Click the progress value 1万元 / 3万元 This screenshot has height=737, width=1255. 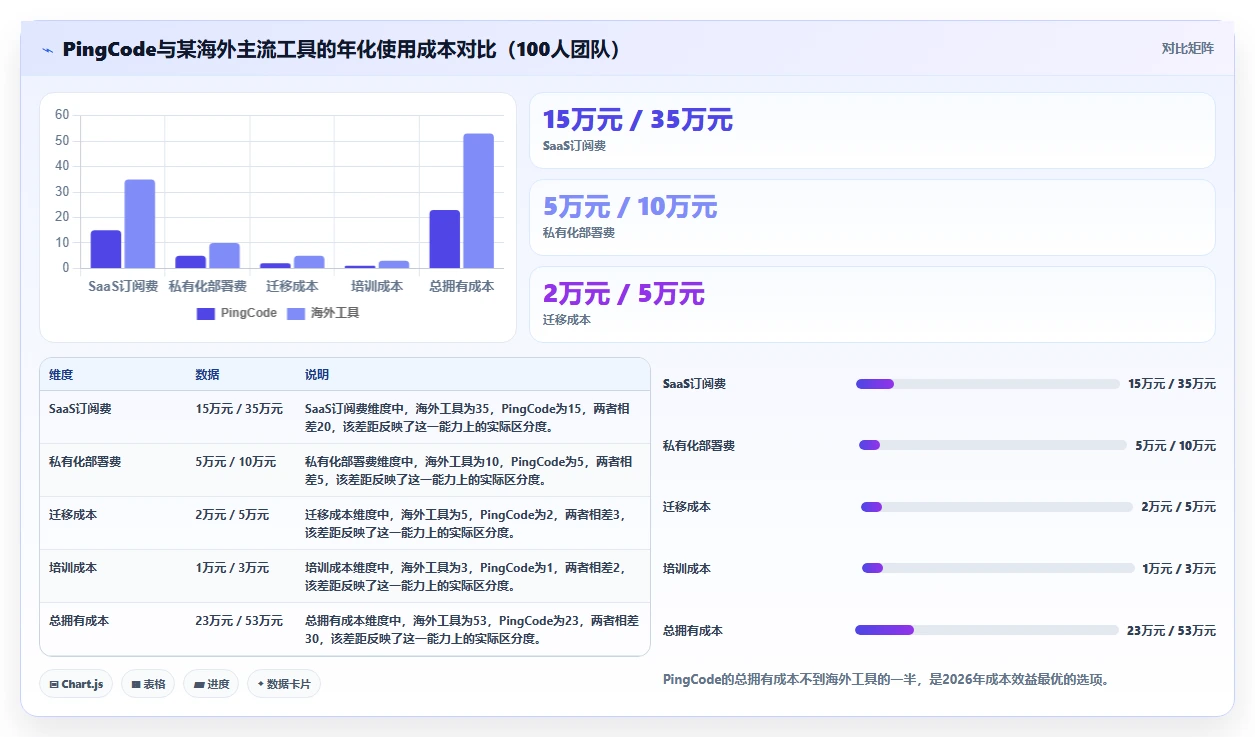pyautogui.click(x=1179, y=569)
